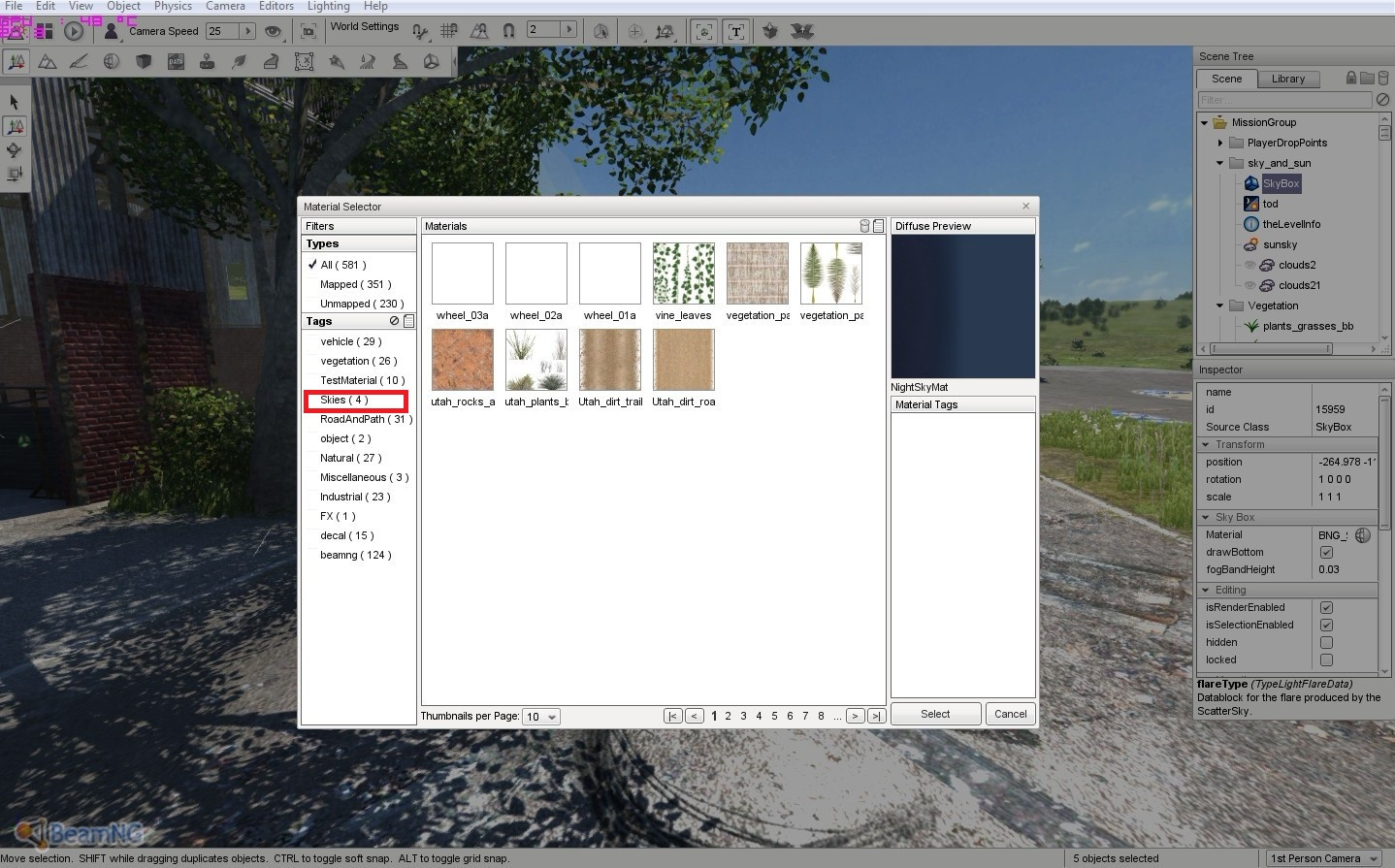Open the Lighting menu

click(328, 6)
